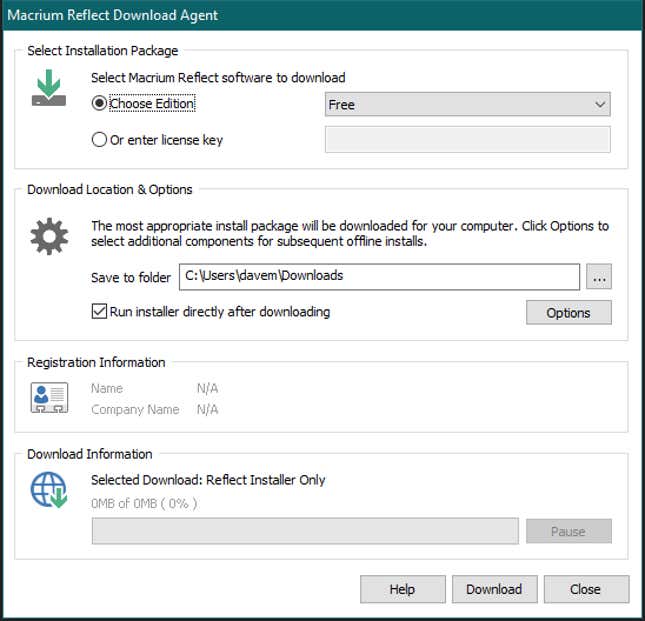Click the 'Selected Download: Reflect Installer Only' text
Image resolution: width=645 pixels, height=621 pixels.
pos(208,480)
